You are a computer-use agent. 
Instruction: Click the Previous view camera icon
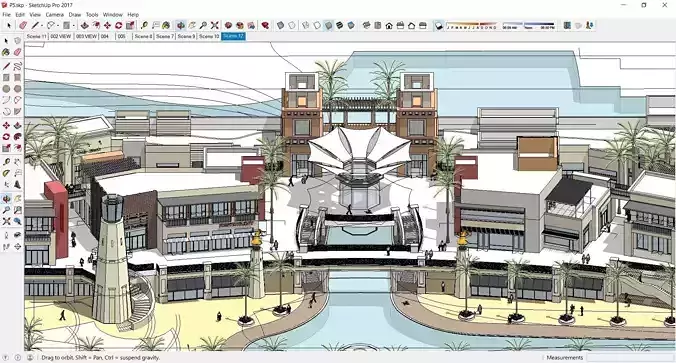pos(17,221)
